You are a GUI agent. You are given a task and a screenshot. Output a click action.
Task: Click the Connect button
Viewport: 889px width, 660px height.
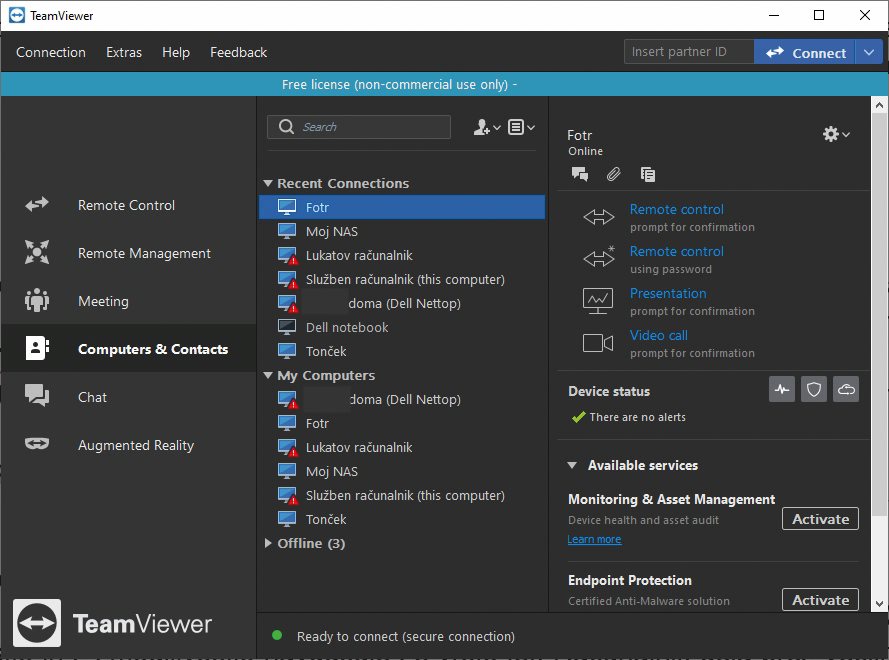tap(805, 53)
